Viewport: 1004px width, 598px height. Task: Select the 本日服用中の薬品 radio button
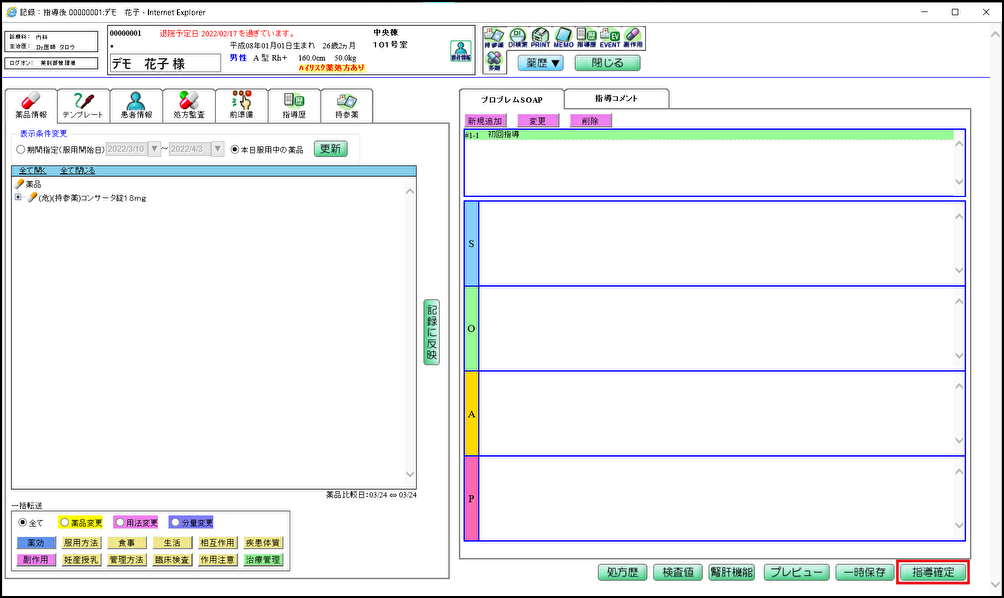coord(236,147)
